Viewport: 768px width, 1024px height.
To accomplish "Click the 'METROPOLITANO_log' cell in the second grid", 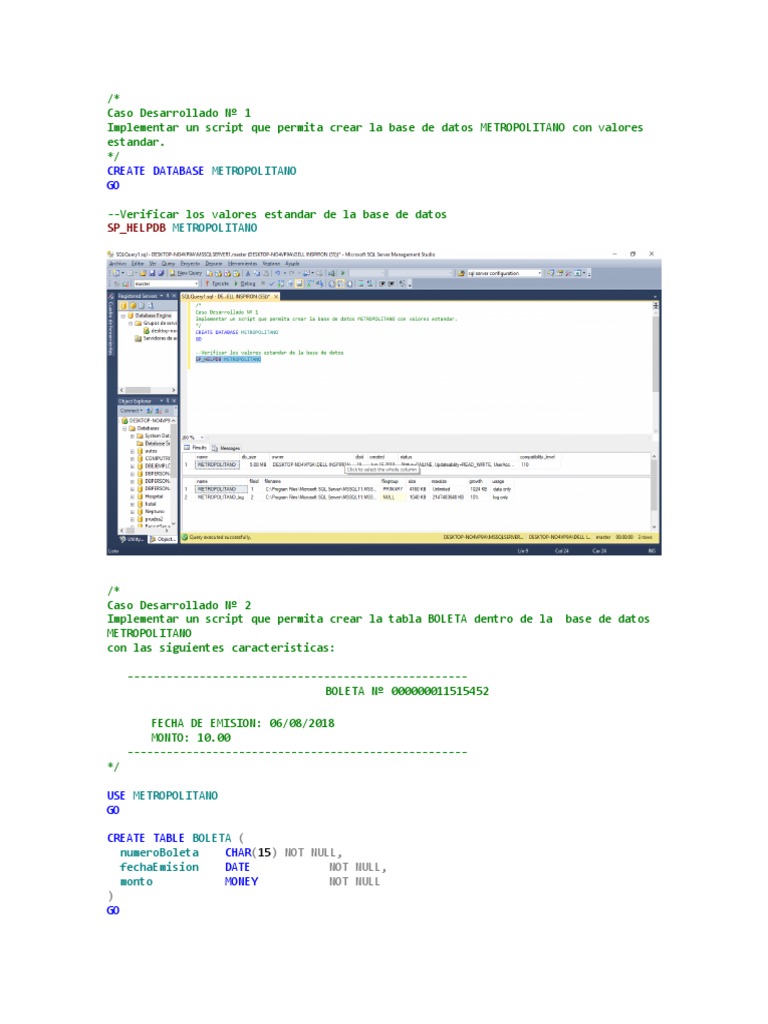I will click(220, 497).
